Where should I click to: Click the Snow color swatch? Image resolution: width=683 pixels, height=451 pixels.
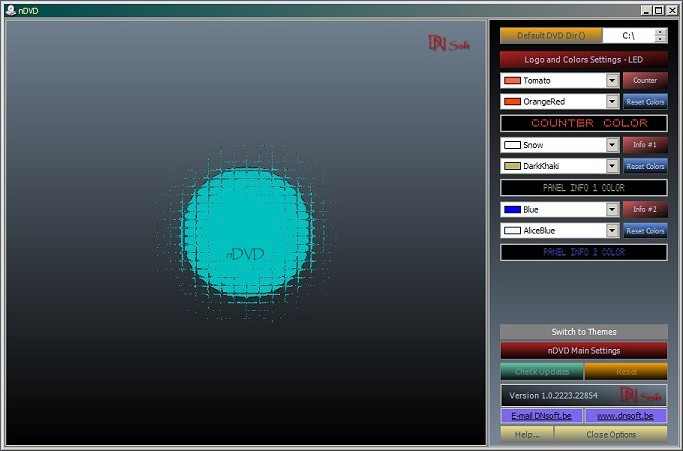[x=512, y=145]
